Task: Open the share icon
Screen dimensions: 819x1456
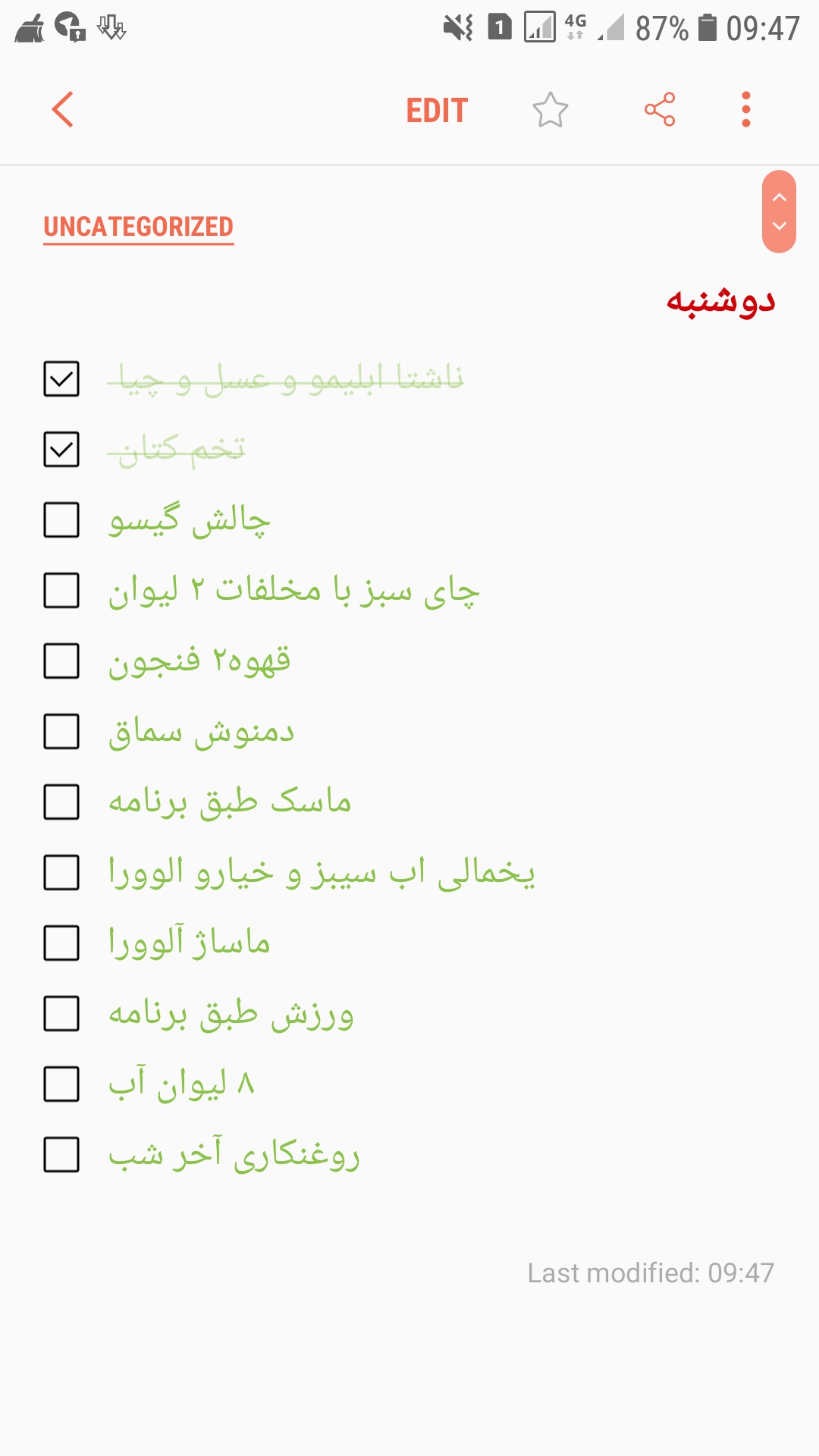Action: 659,110
